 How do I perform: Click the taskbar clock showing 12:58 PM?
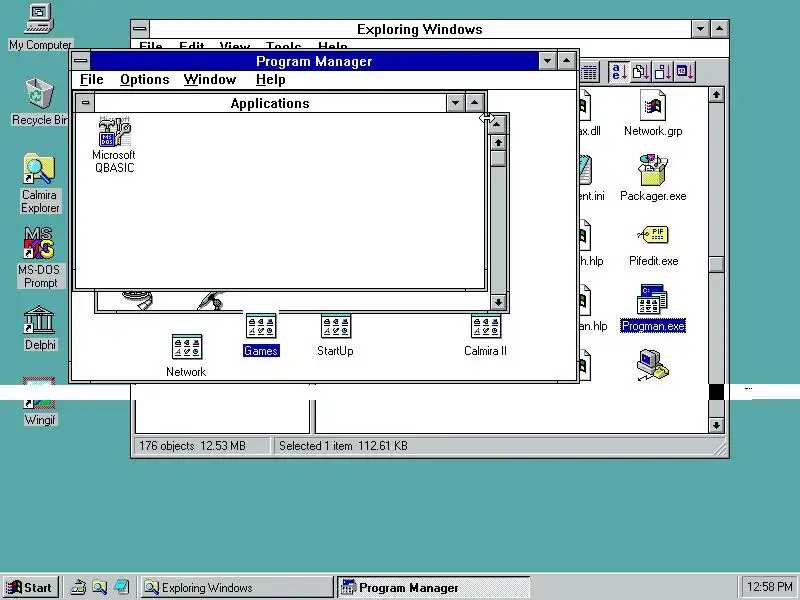pyautogui.click(x=769, y=587)
